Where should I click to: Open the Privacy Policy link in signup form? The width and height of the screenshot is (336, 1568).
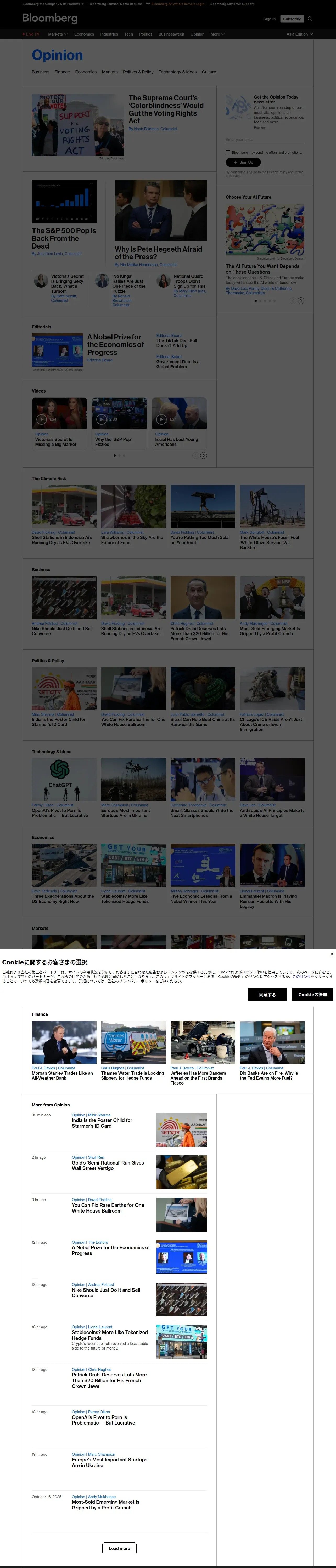coord(277,172)
